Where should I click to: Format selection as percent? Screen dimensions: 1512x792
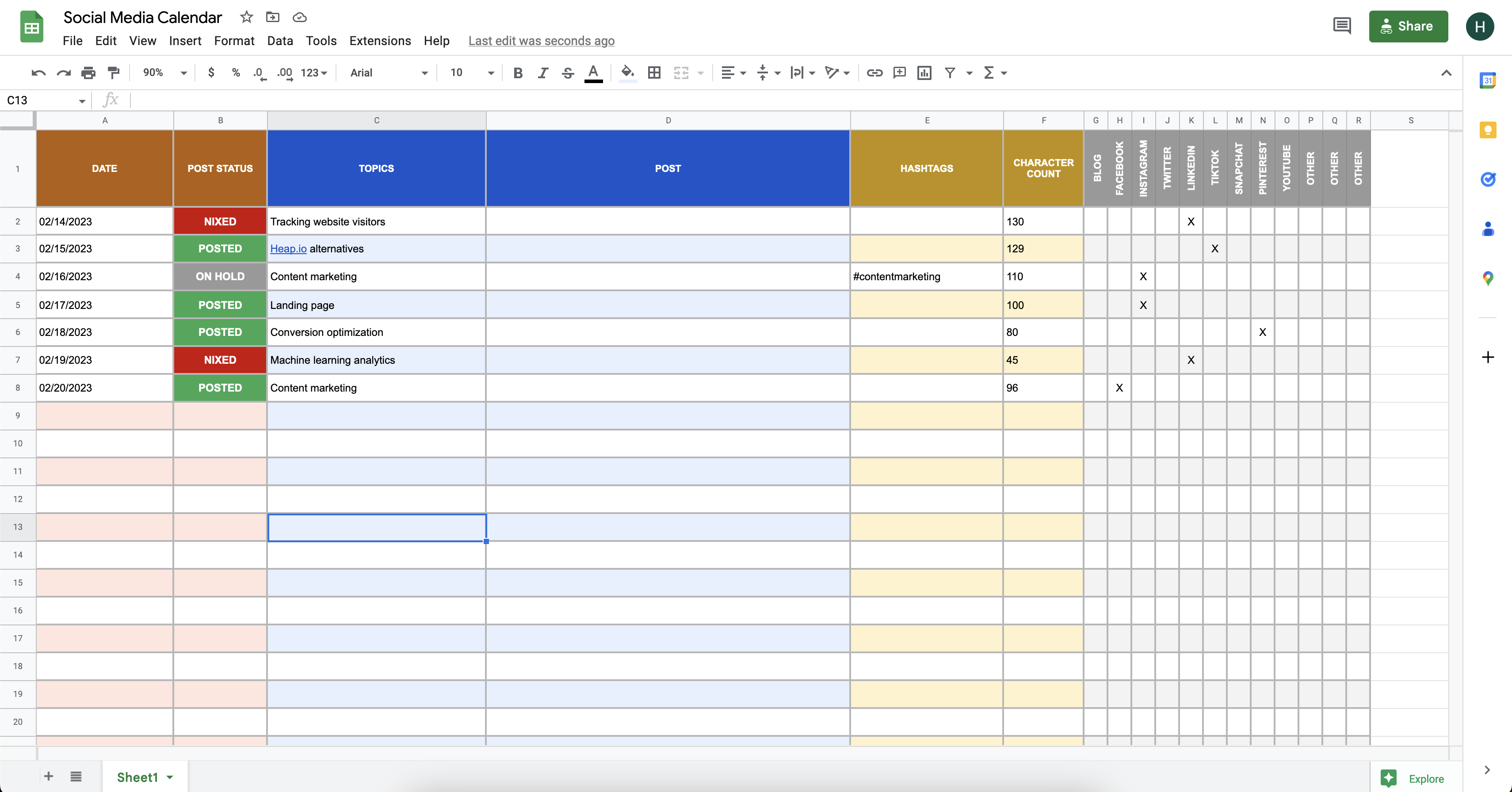click(x=236, y=73)
